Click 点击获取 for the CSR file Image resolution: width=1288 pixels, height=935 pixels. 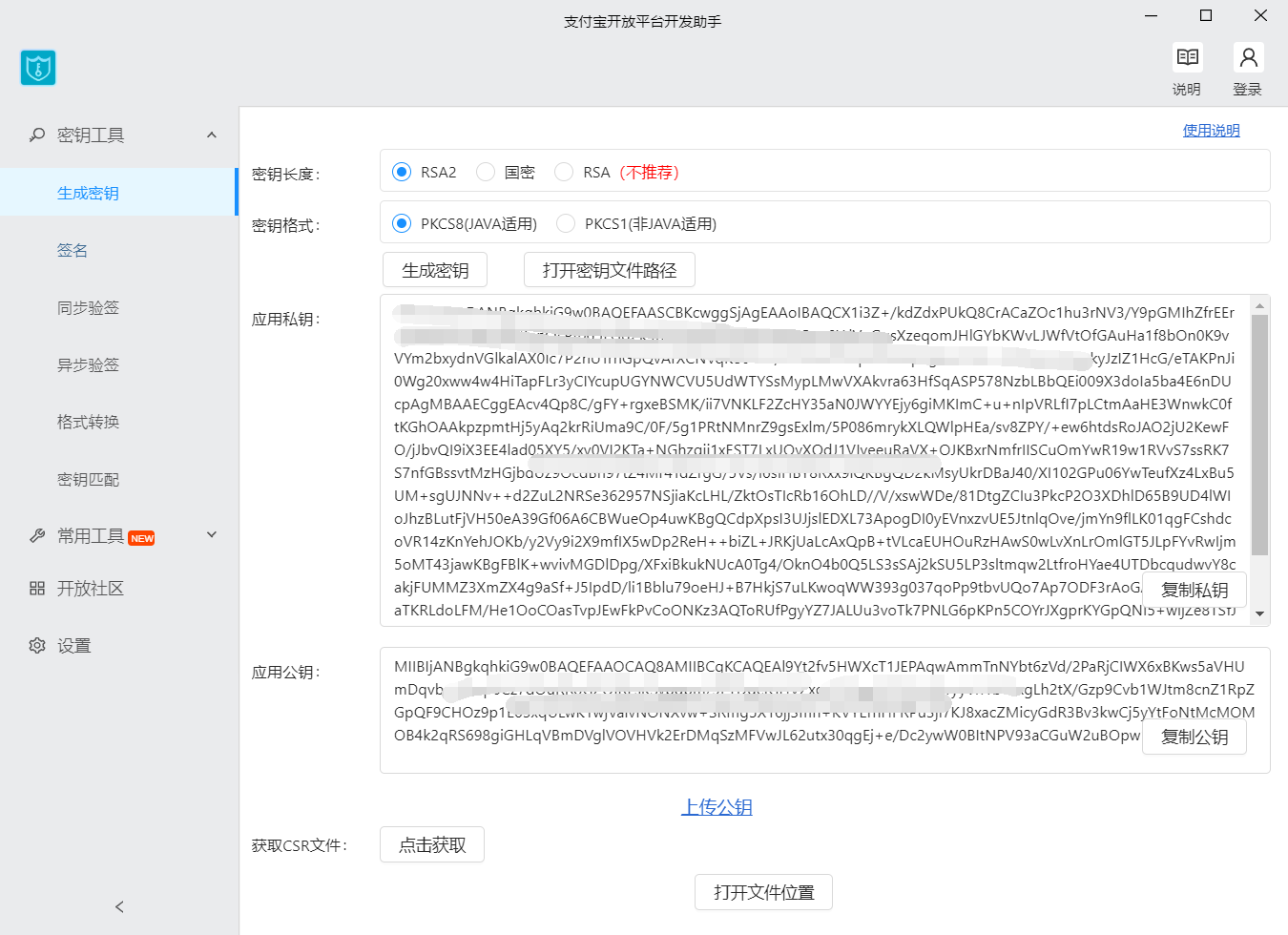432,844
